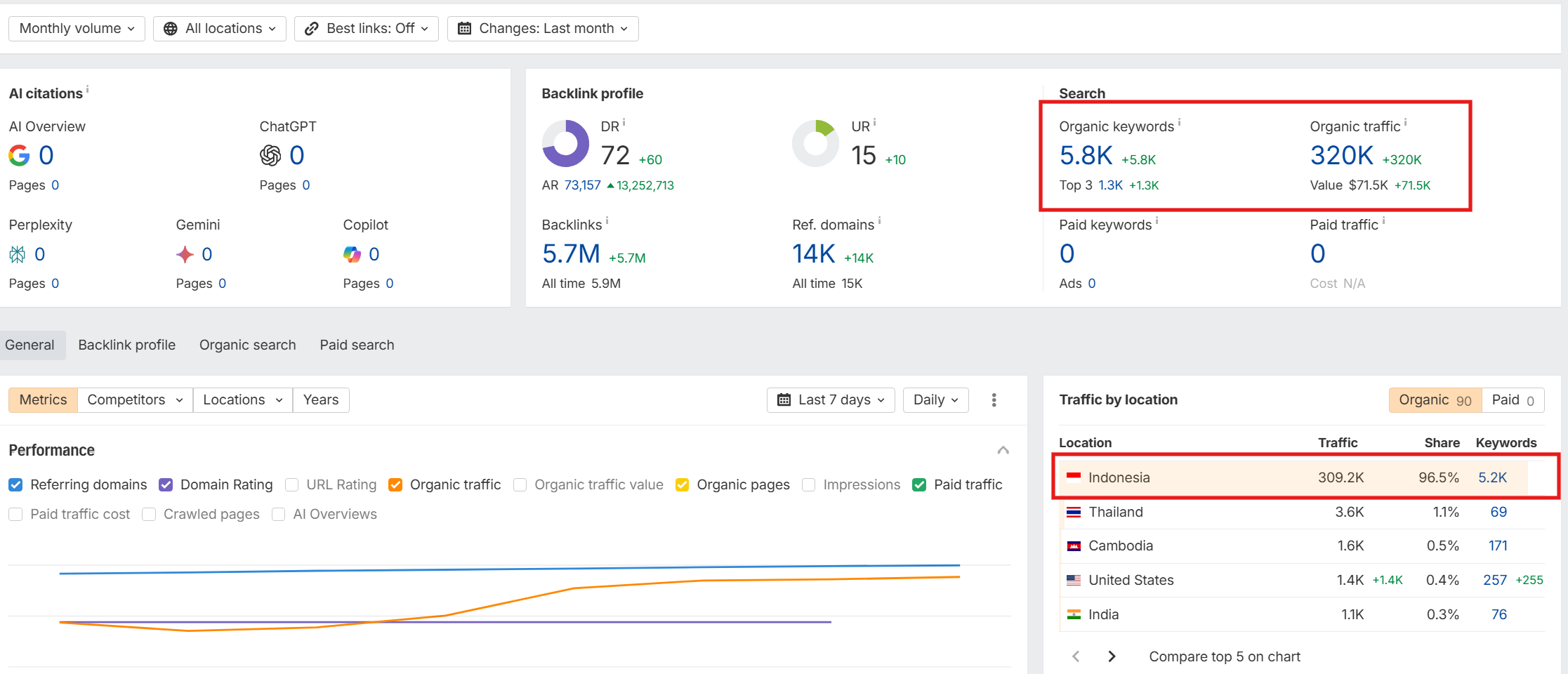The height and width of the screenshot is (674, 1568).
Task: Click the Perplexity icon
Action: pos(17,253)
